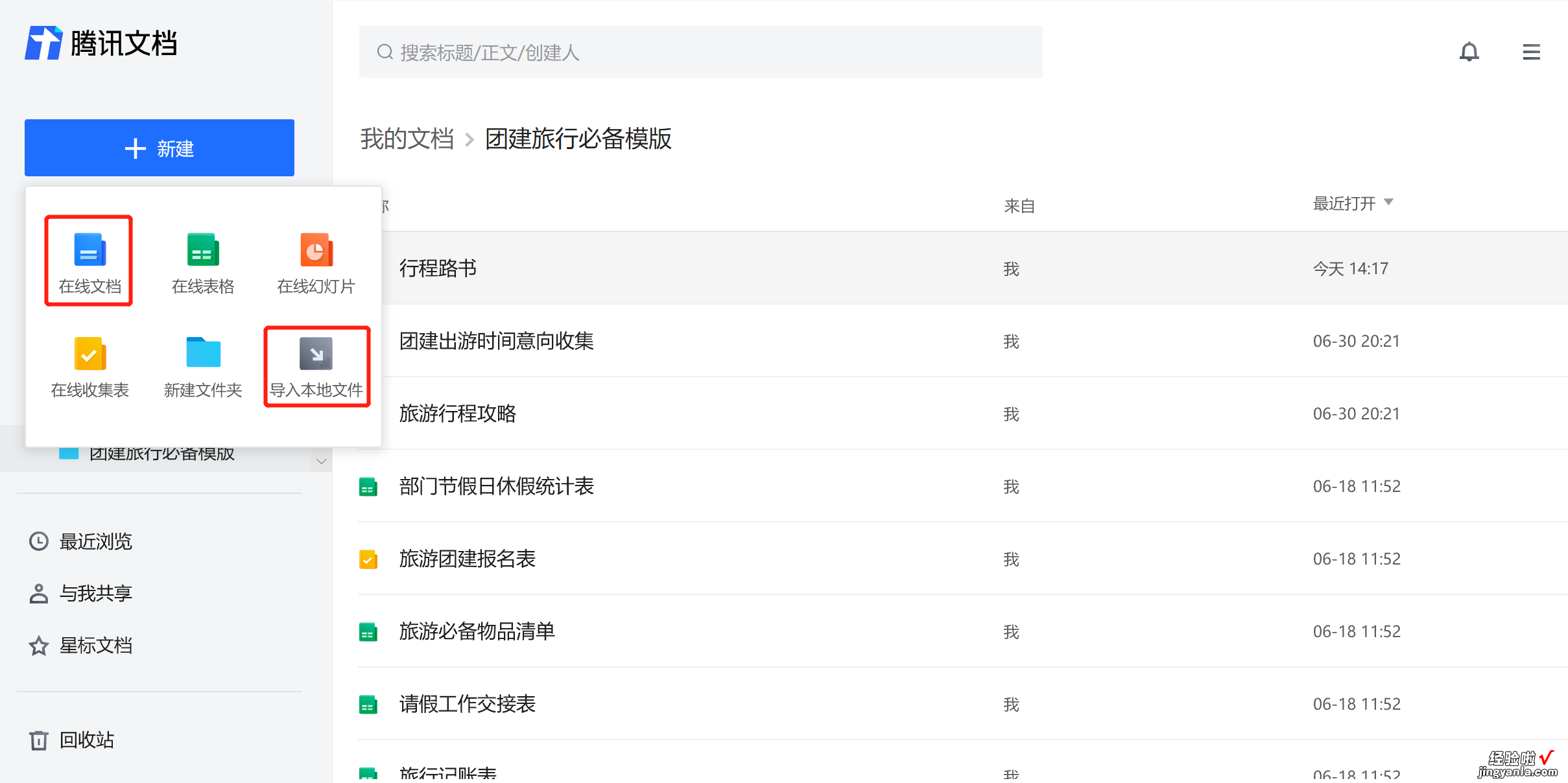The image size is (1568, 783).
Task: Open the hamburger menu at top right
Action: pyautogui.click(x=1531, y=52)
